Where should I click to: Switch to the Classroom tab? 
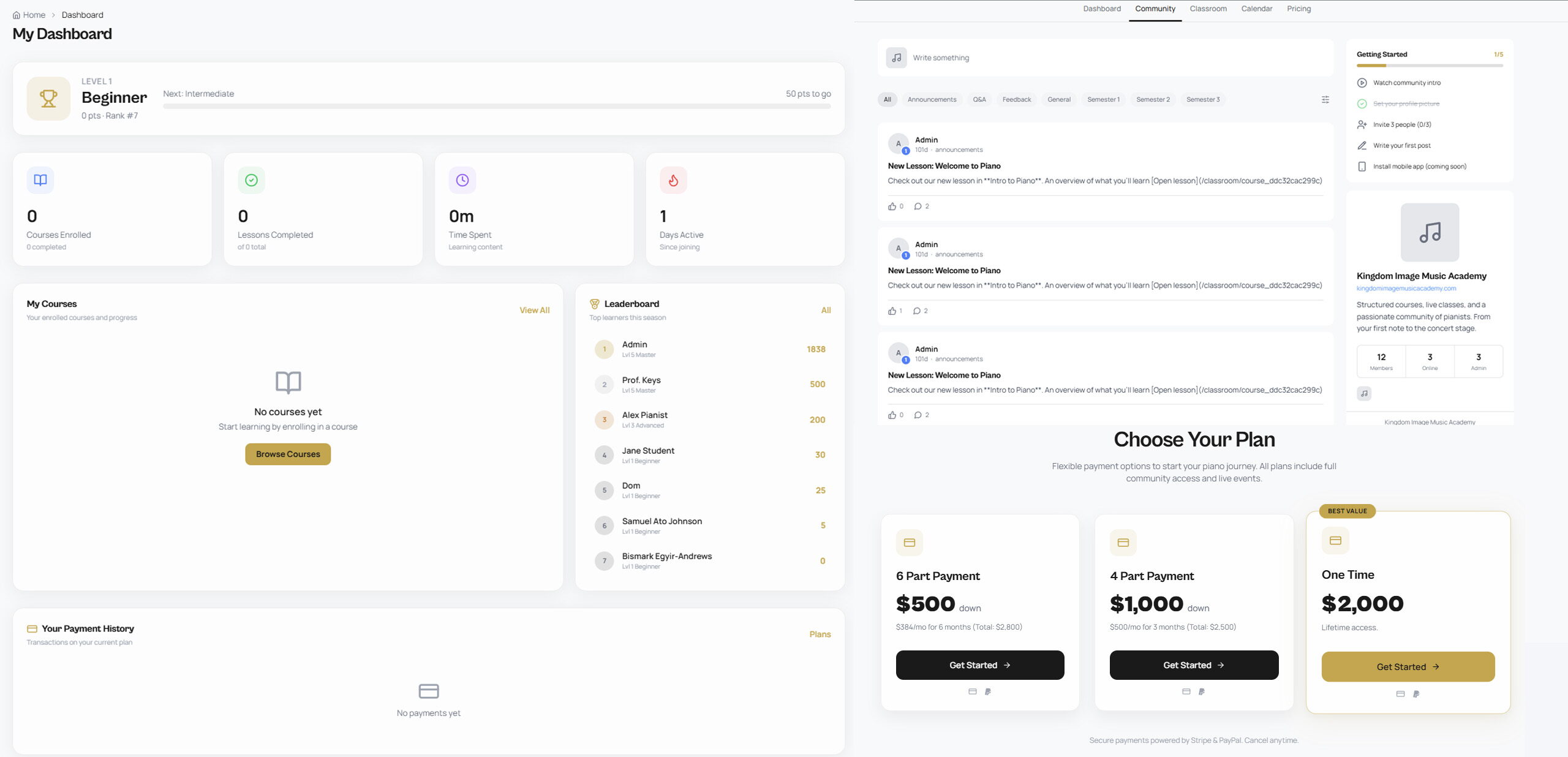pyautogui.click(x=1208, y=9)
